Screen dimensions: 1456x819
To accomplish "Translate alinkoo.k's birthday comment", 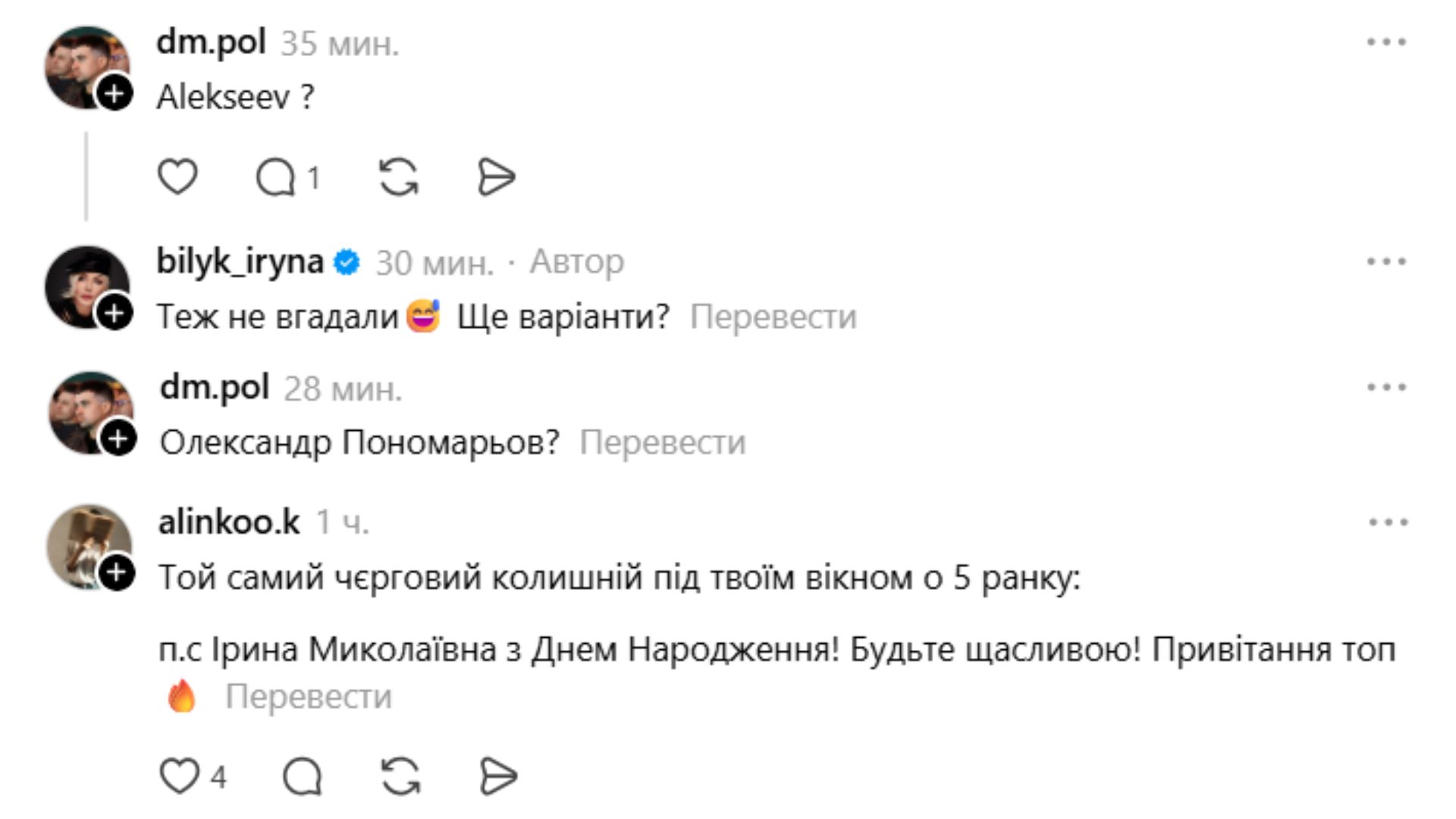I will coord(308,697).
